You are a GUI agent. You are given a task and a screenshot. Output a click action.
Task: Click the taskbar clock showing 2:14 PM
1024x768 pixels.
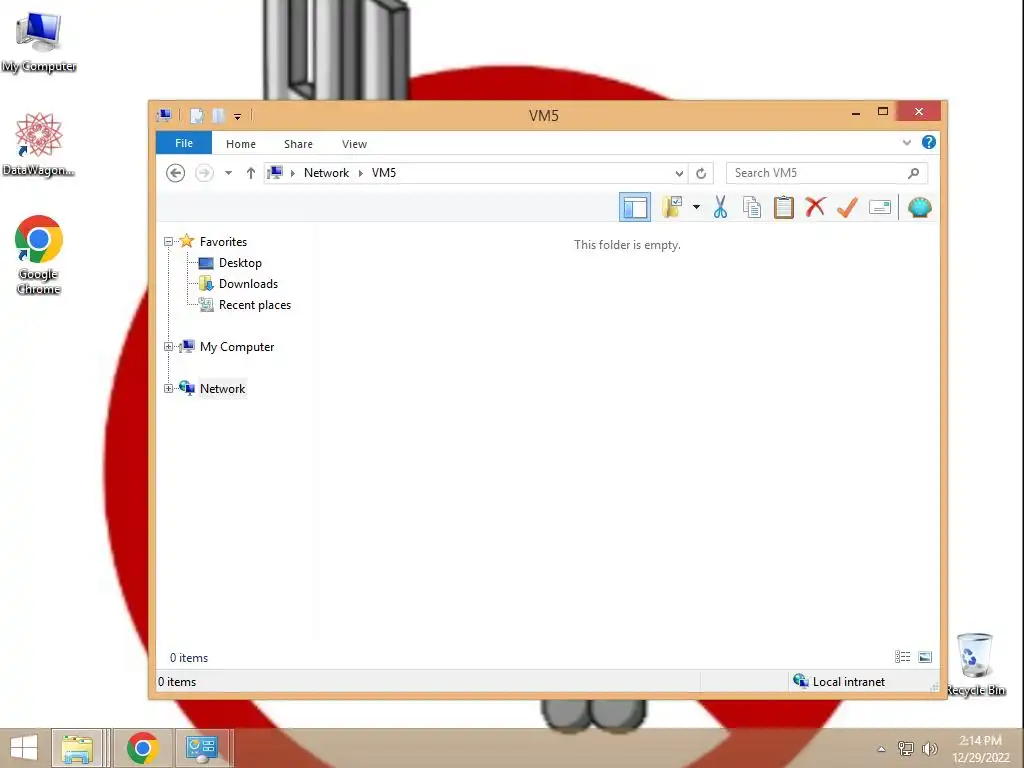tap(980, 748)
